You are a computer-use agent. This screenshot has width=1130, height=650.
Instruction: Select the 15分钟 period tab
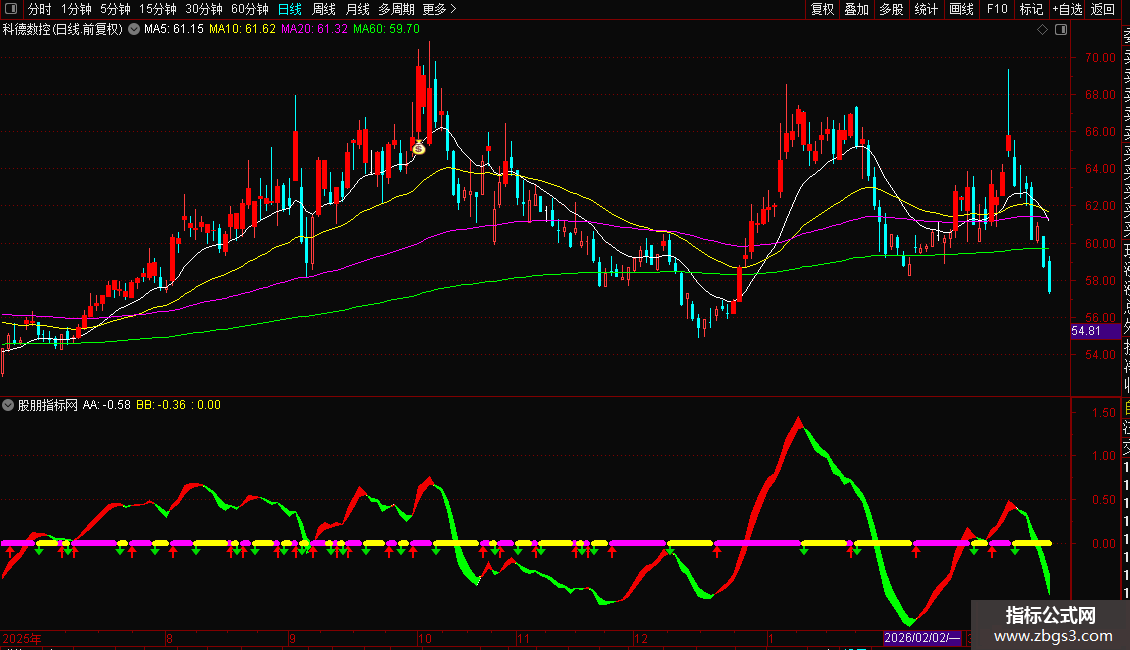coord(158,9)
